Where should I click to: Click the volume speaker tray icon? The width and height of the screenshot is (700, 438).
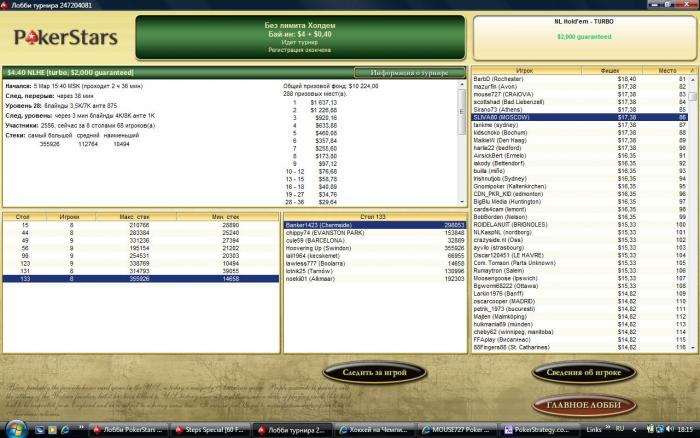pyautogui.click(x=670, y=429)
